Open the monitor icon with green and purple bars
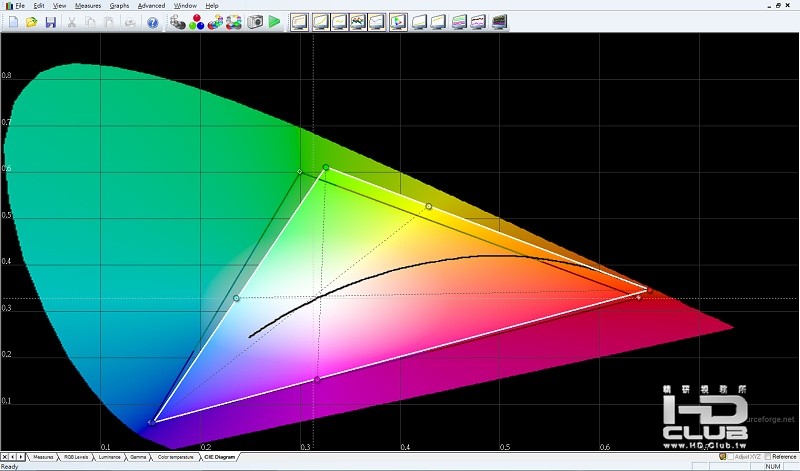The width and height of the screenshot is (800, 471). click(459, 22)
